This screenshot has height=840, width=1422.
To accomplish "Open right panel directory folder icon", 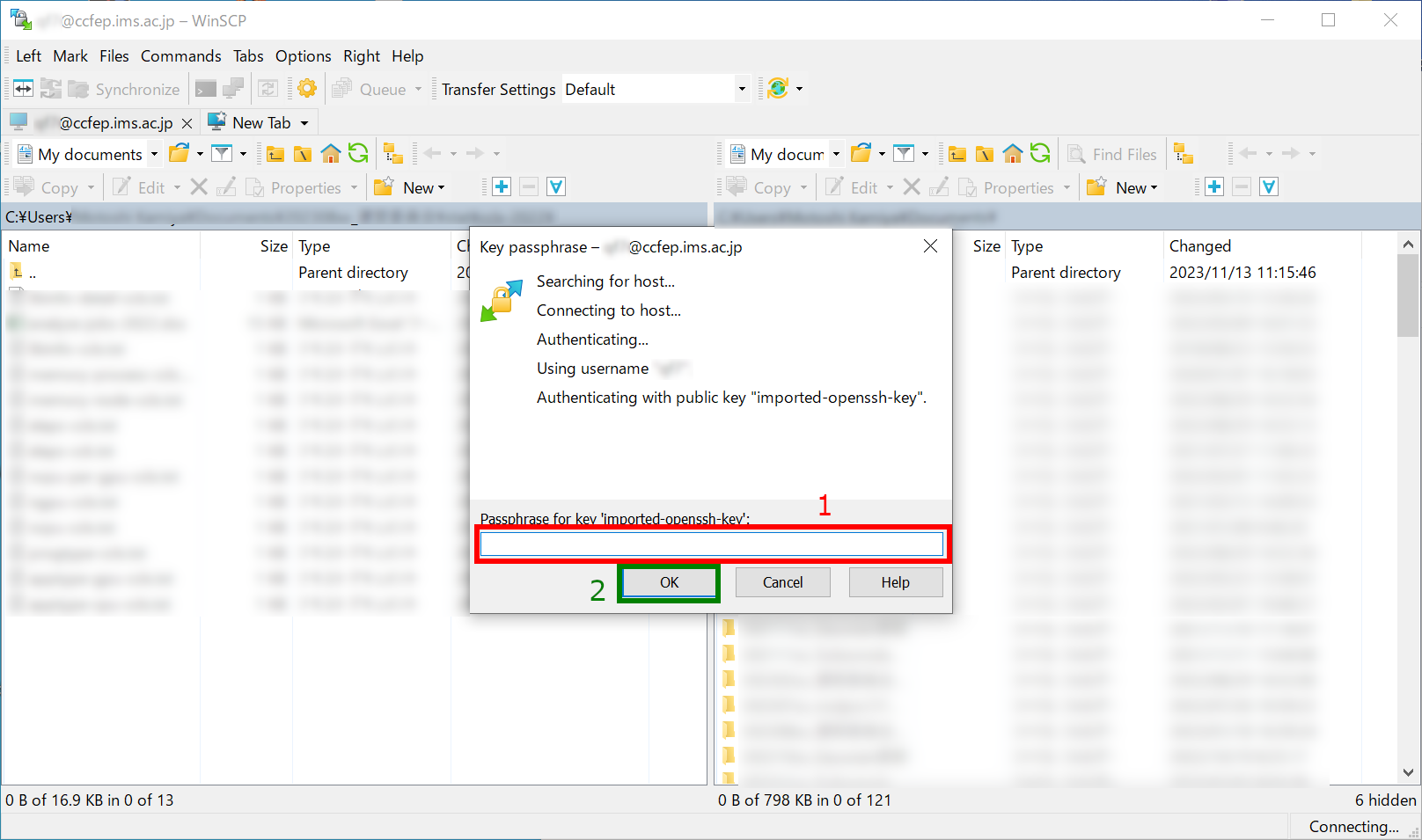I will point(861,154).
